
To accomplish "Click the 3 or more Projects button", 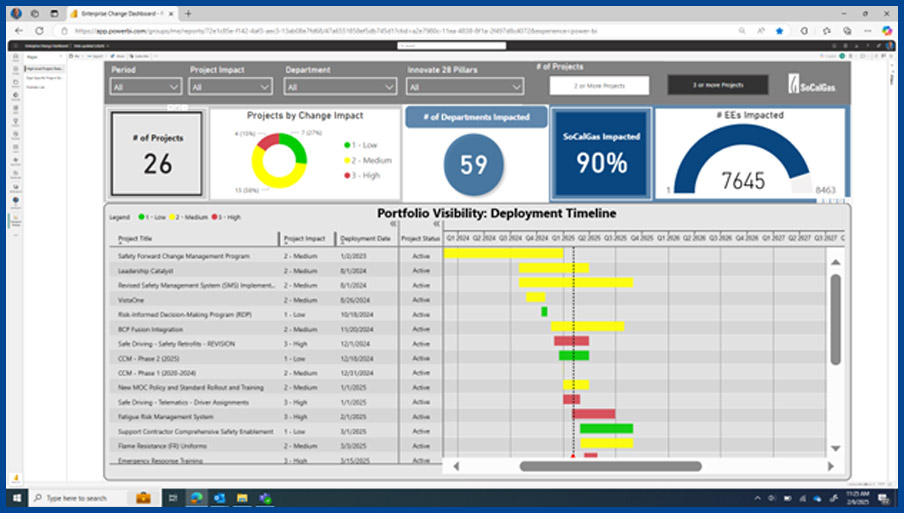I will tap(718, 85).
